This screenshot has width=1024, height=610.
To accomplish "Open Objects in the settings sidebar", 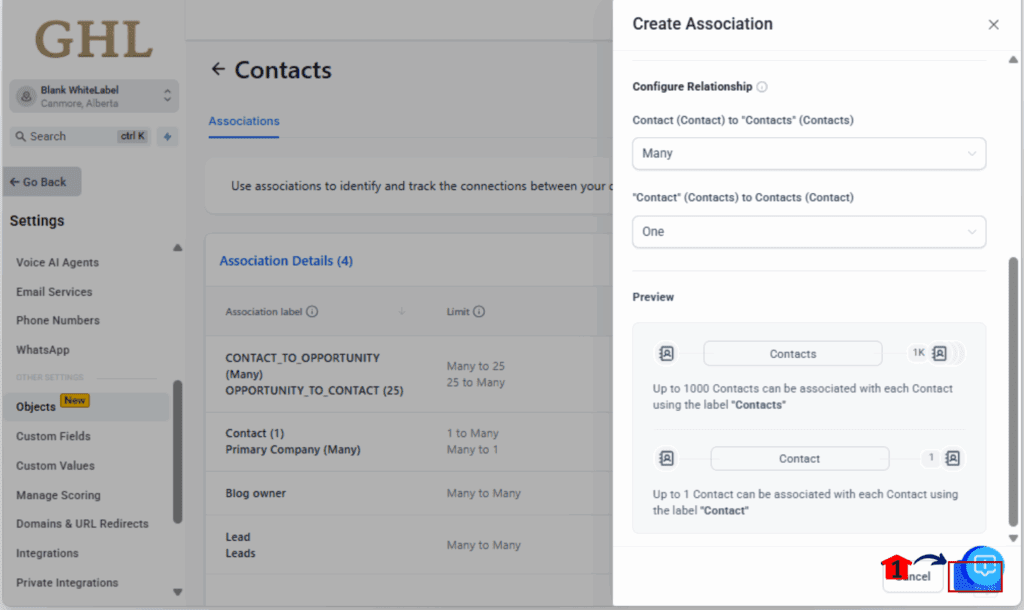I will [36, 407].
